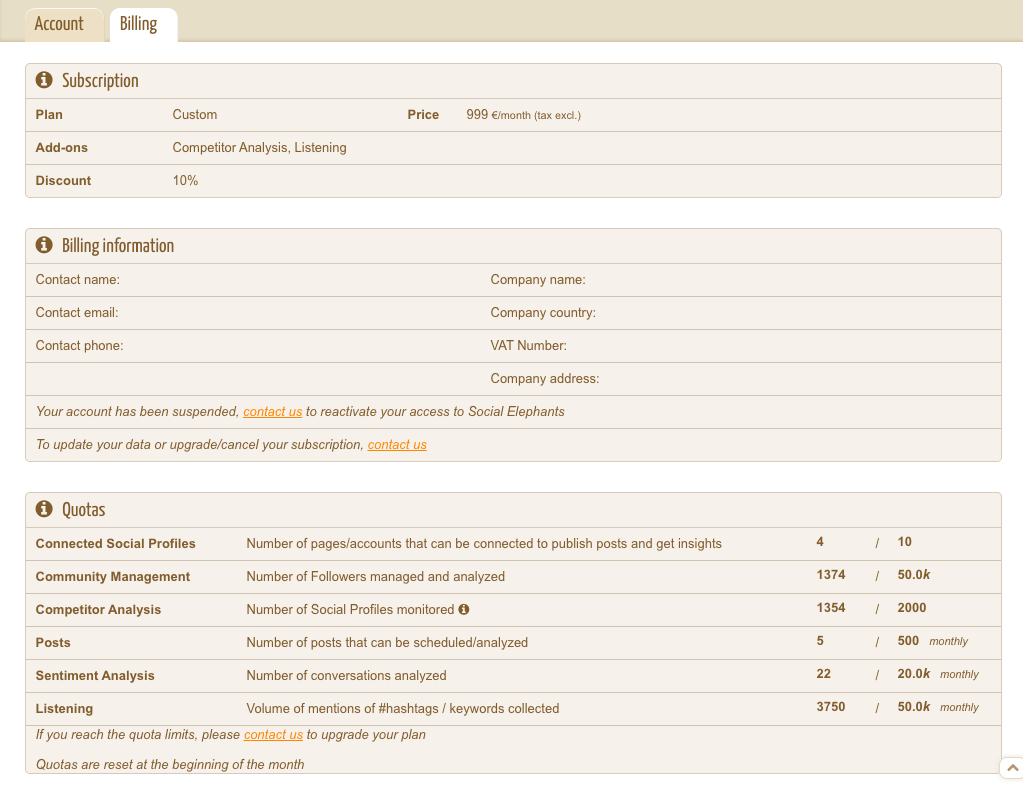Click the 500 monthly posts limit
This screenshot has width=1023, height=798.
click(x=908, y=641)
